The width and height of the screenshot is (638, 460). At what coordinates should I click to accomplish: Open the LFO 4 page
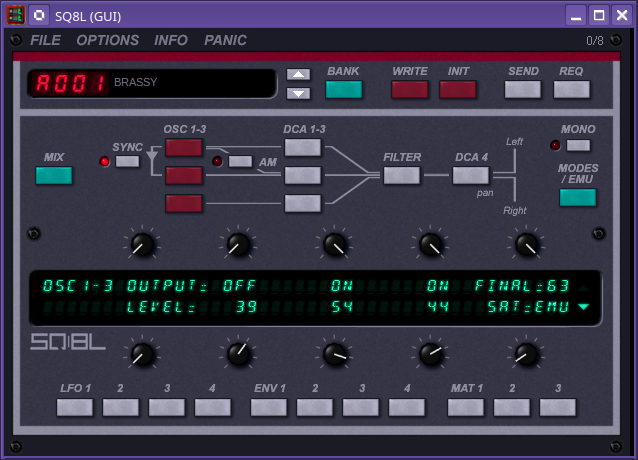213,408
